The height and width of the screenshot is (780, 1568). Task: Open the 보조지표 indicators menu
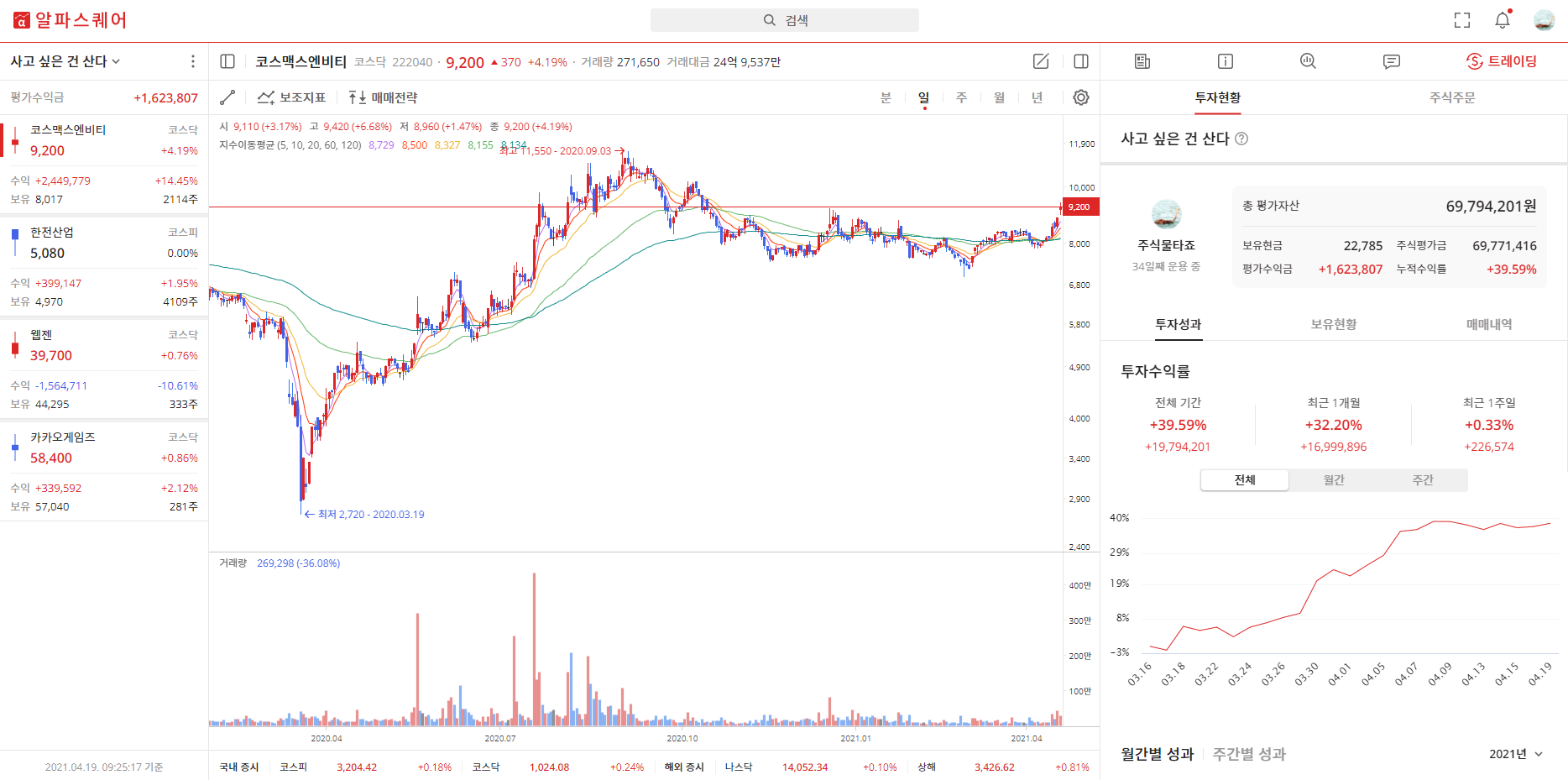click(291, 97)
